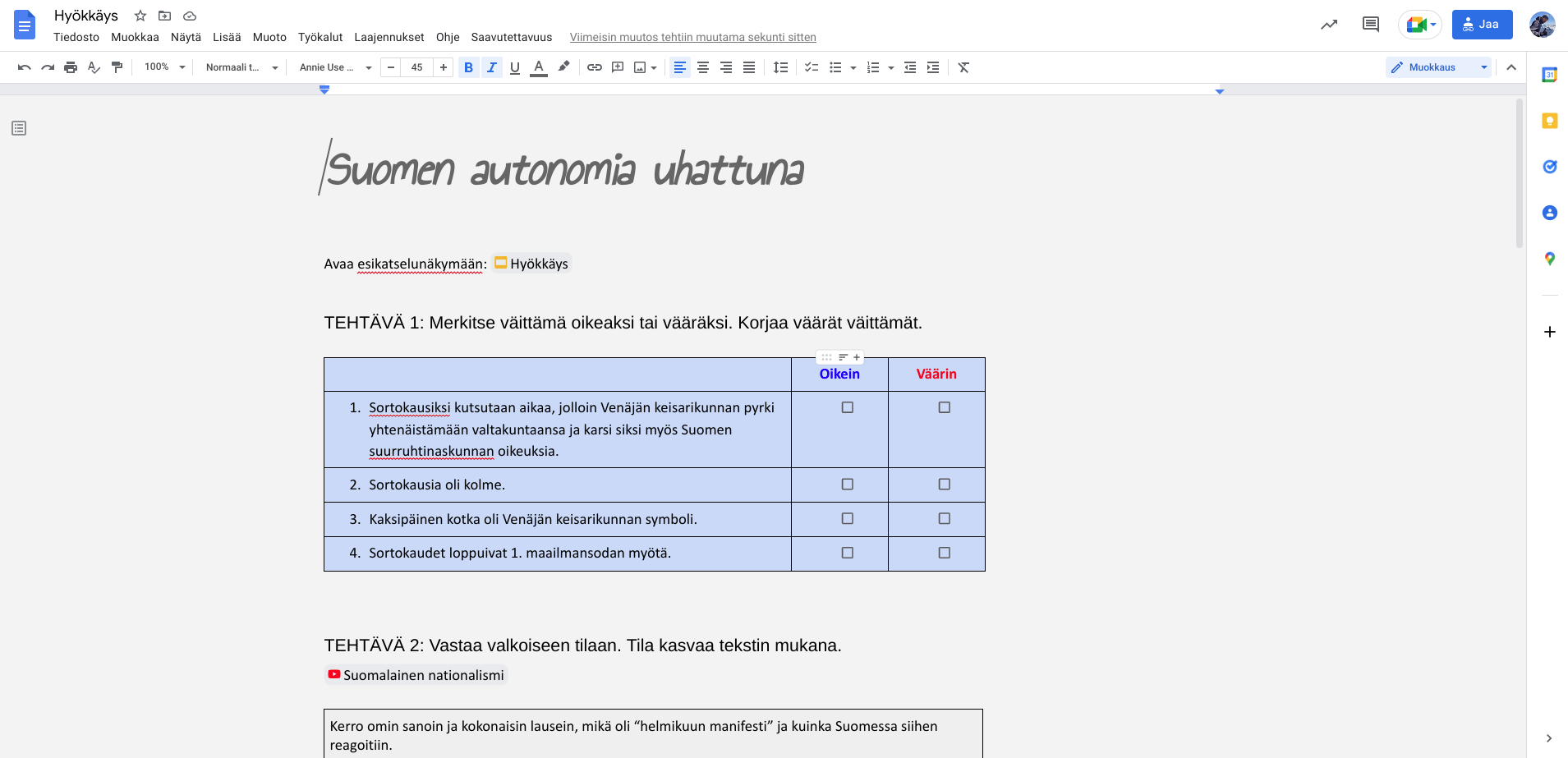Open the Työkalut menu
This screenshot has height=758, width=1568.
click(320, 37)
